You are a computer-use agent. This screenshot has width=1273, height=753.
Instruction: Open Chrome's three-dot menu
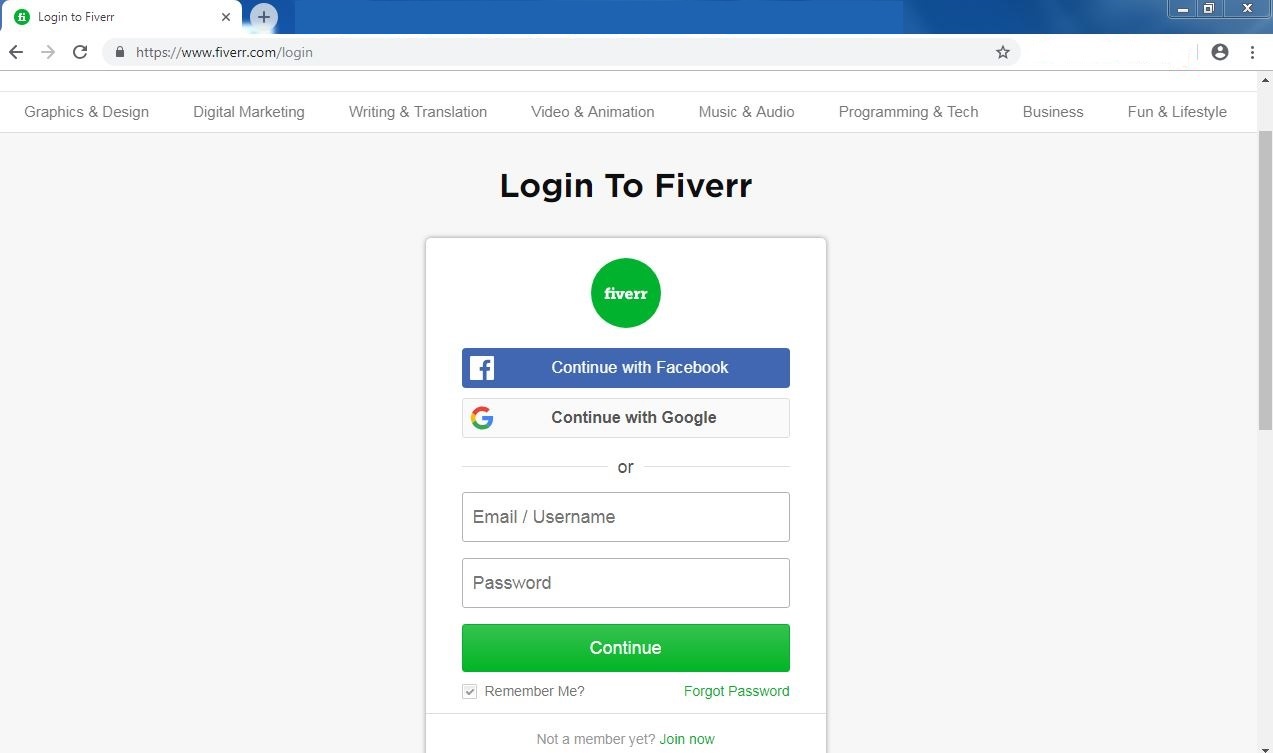pos(1252,52)
